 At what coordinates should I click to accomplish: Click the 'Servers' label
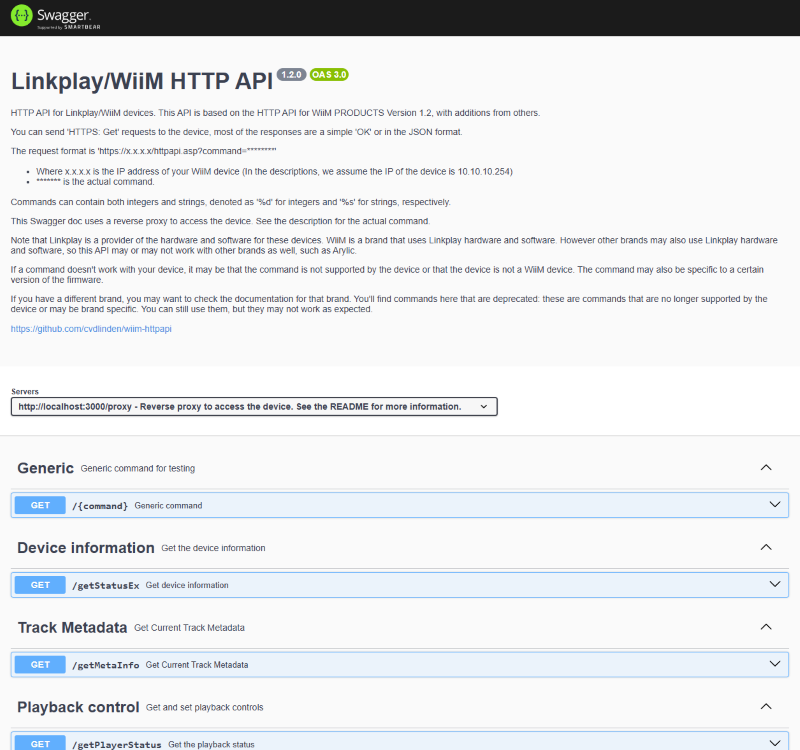tap(25, 391)
